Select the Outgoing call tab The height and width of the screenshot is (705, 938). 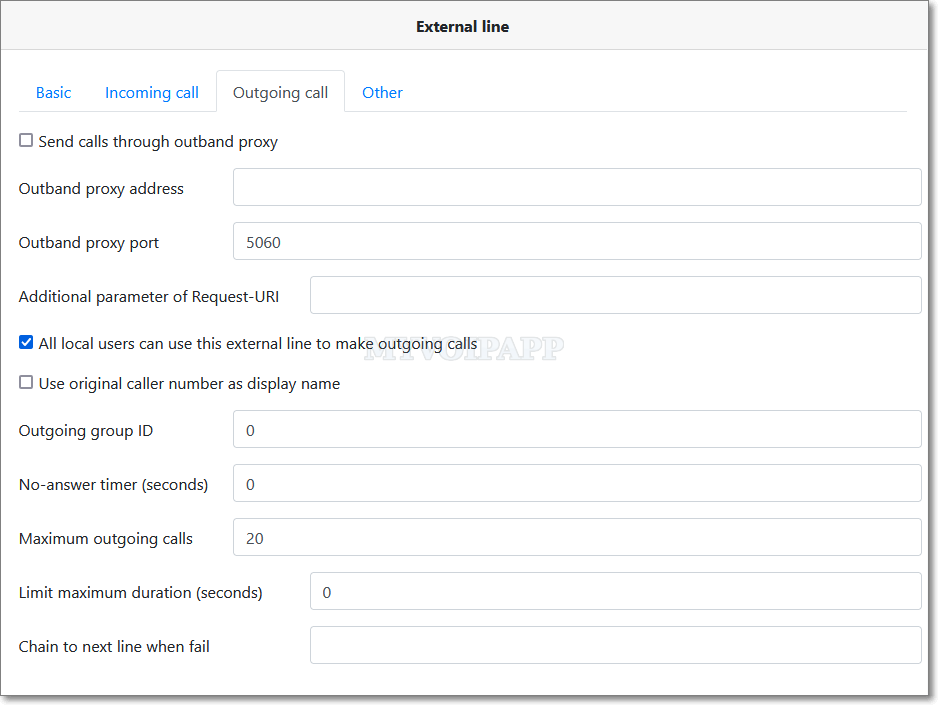[x=280, y=93]
